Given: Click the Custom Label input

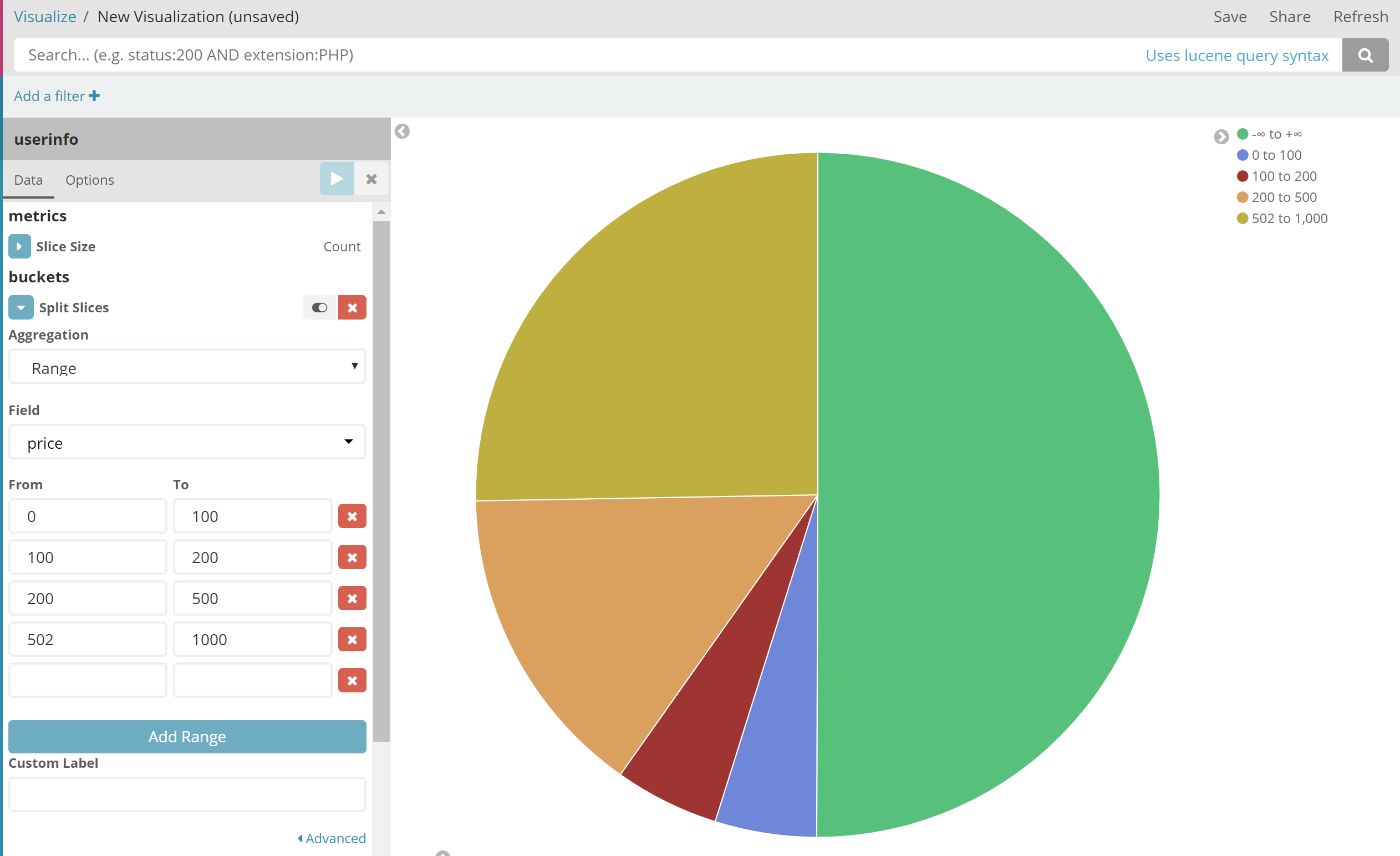Looking at the screenshot, I should [187, 794].
